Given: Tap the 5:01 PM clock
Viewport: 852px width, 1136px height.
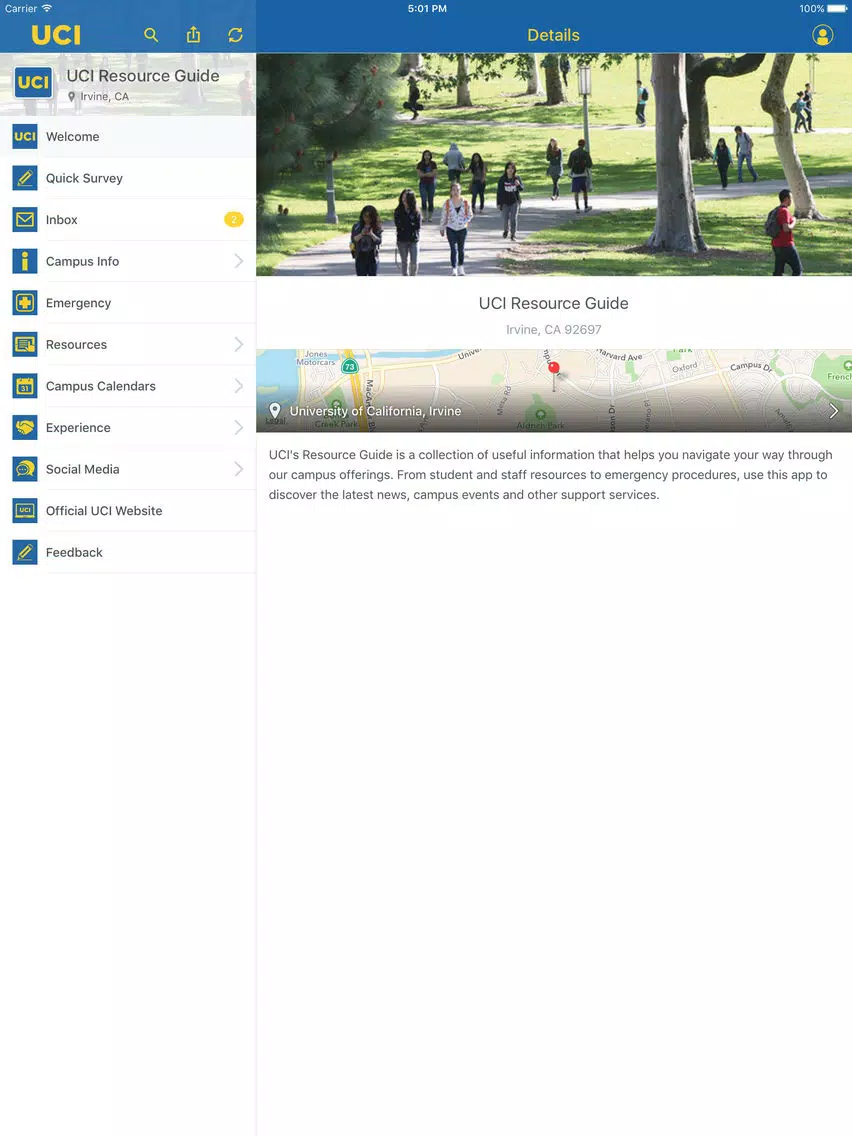Looking at the screenshot, I should point(427,9).
